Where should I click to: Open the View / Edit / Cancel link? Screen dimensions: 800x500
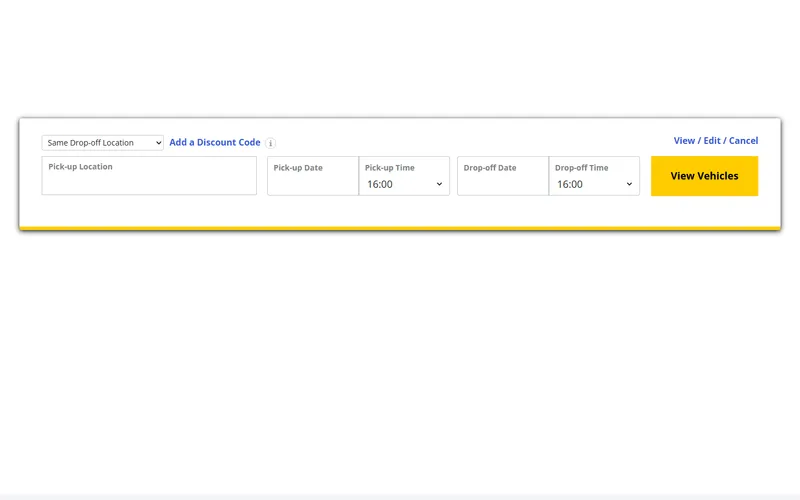coord(716,140)
